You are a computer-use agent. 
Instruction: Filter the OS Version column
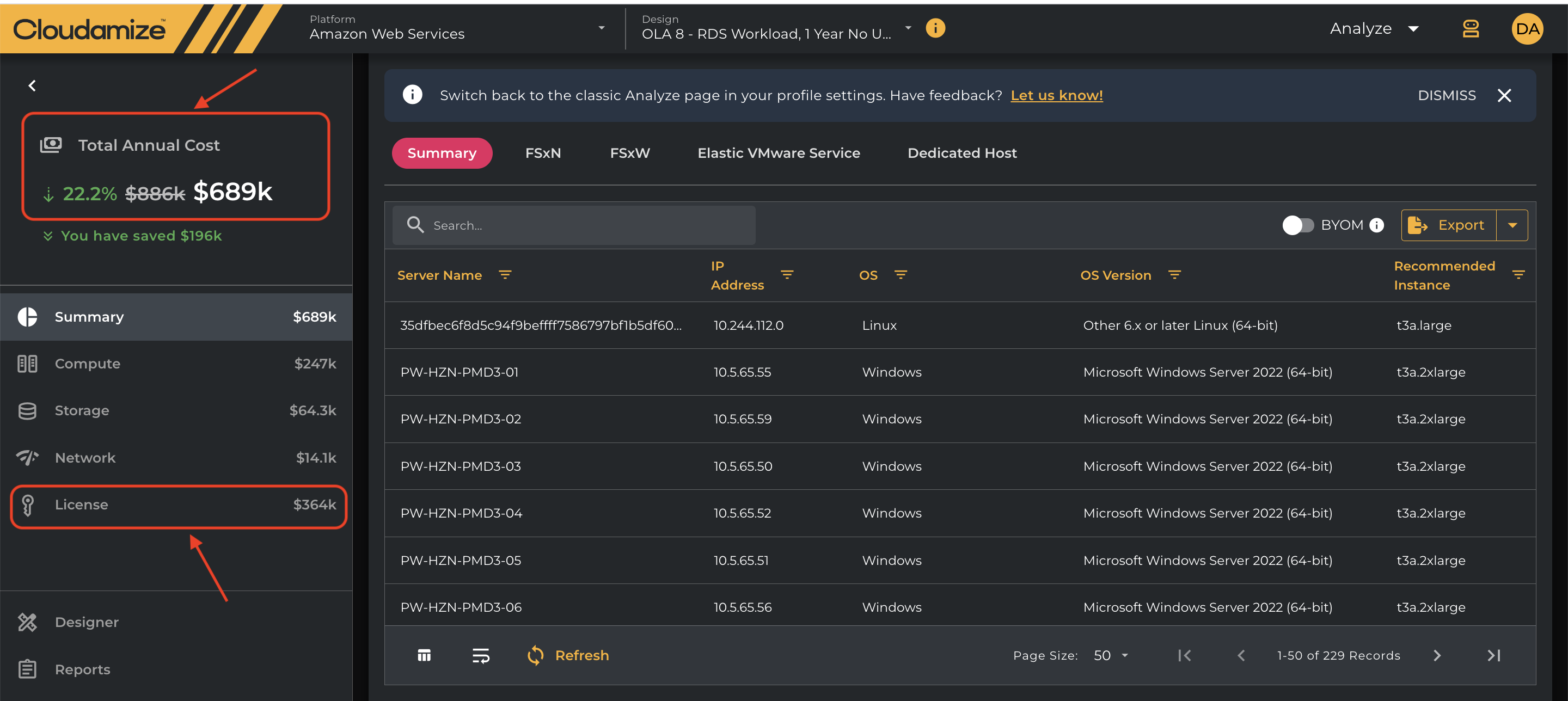coord(1174,275)
